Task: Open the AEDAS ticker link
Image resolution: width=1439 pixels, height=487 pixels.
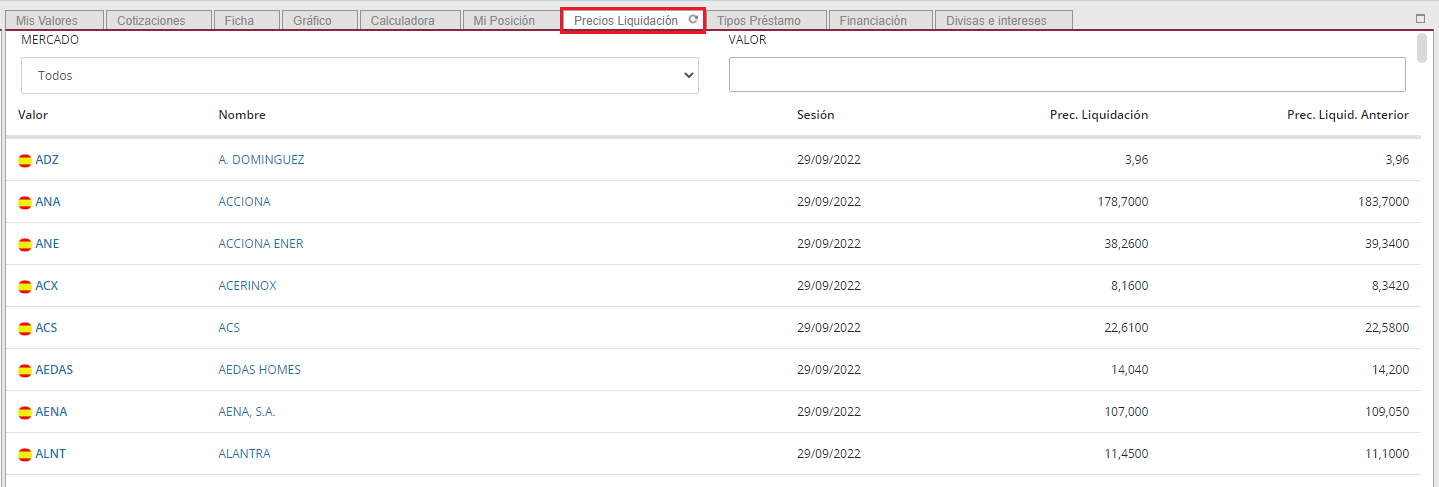Action: 54,370
